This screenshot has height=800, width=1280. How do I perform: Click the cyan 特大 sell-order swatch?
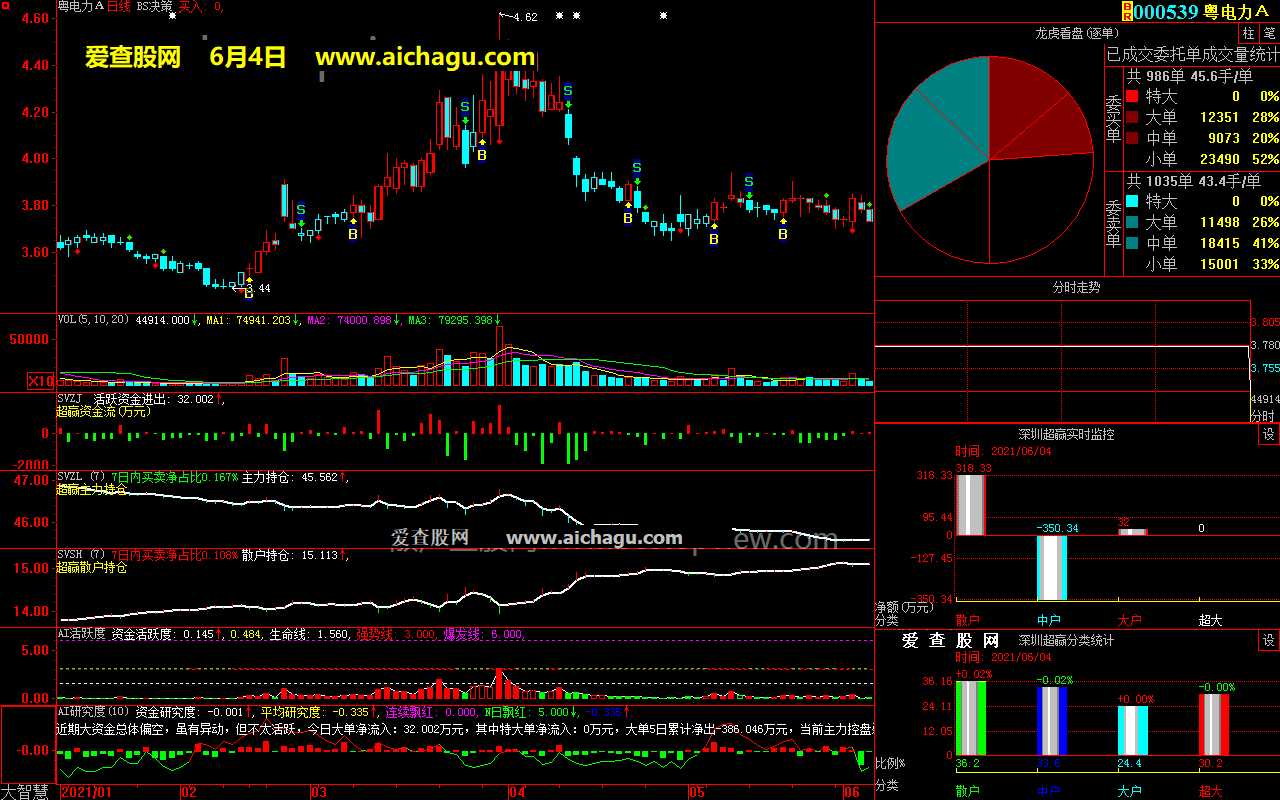pos(1132,202)
